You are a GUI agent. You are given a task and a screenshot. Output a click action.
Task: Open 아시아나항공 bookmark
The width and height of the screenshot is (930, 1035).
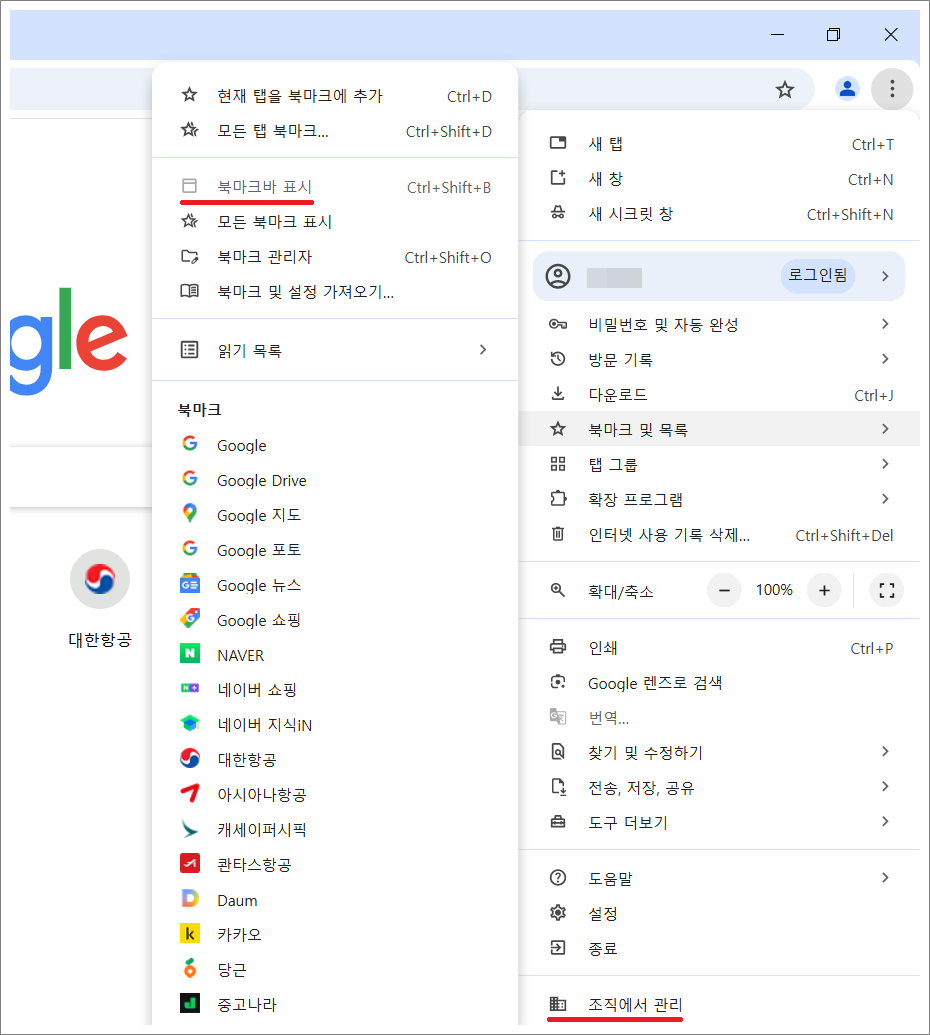[335, 795]
